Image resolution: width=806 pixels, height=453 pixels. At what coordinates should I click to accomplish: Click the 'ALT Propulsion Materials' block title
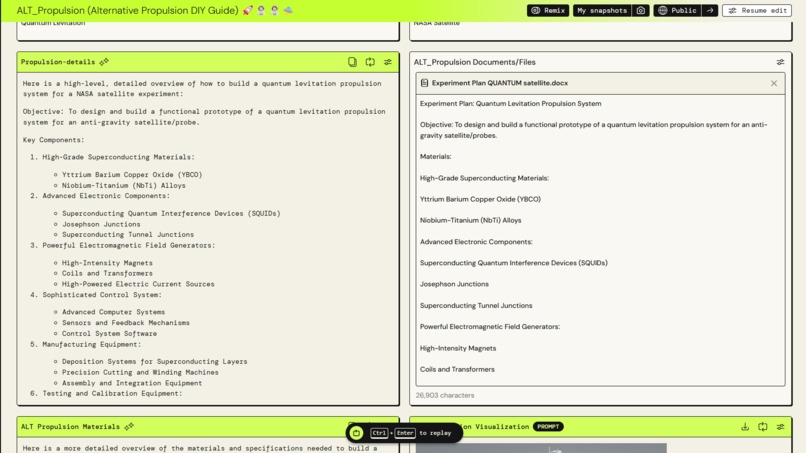70,426
